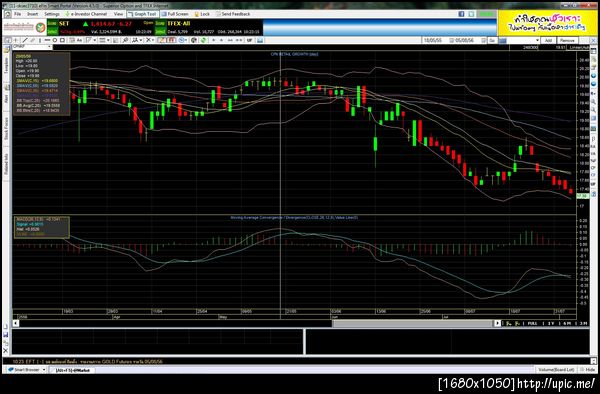
Task: Click Send Feedback
Action: 233,14
